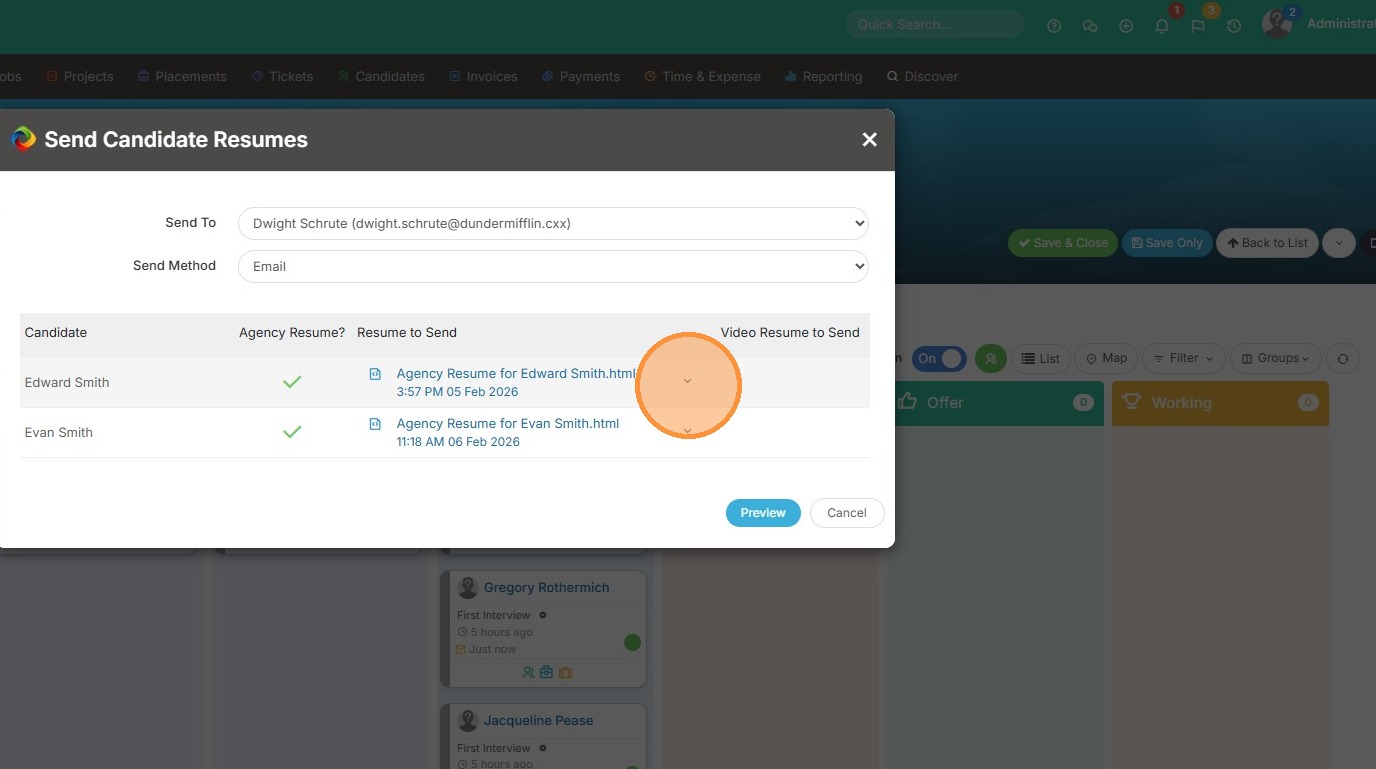Open the Tickets menu
Screen dimensions: 1376x769
coord(282,76)
